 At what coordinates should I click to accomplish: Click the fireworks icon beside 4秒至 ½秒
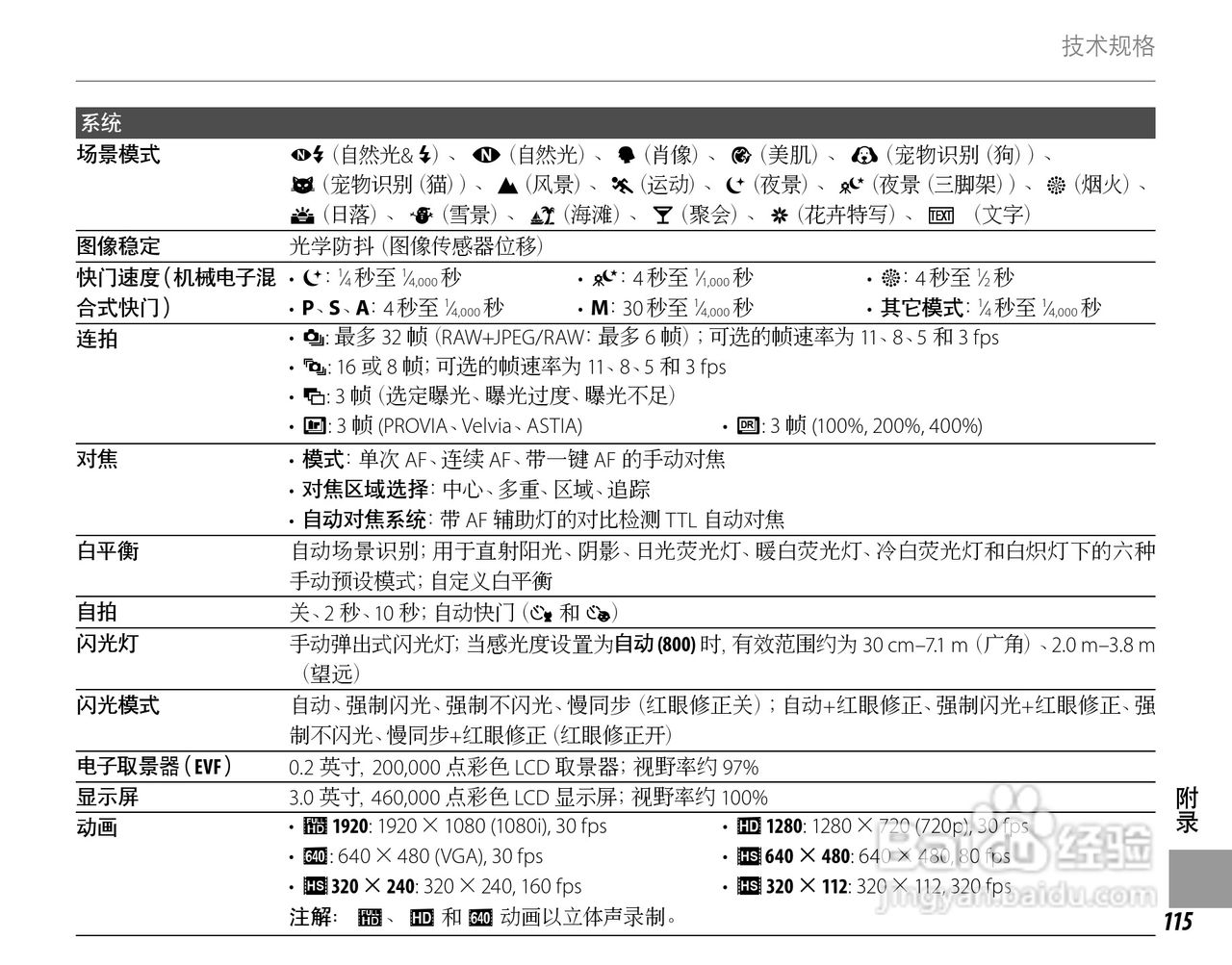click(x=890, y=279)
